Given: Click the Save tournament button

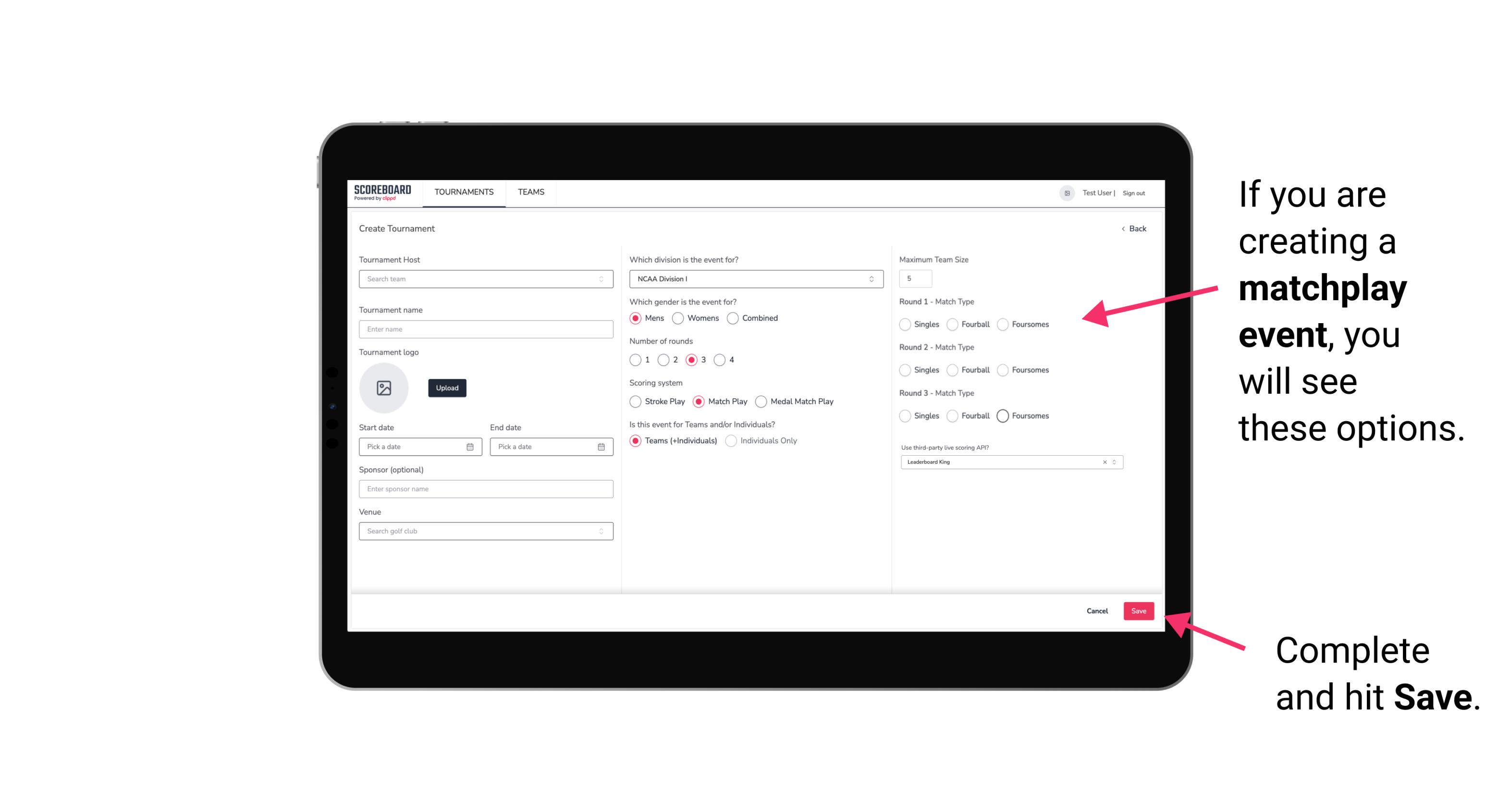Looking at the screenshot, I should [x=1139, y=611].
